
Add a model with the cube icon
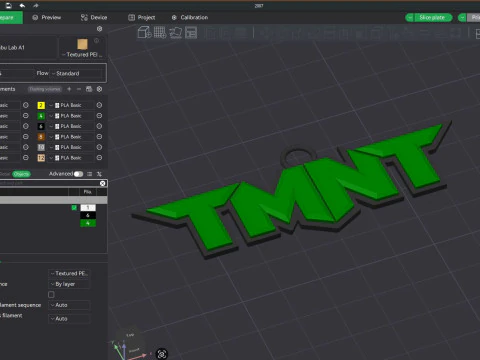(144, 33)
